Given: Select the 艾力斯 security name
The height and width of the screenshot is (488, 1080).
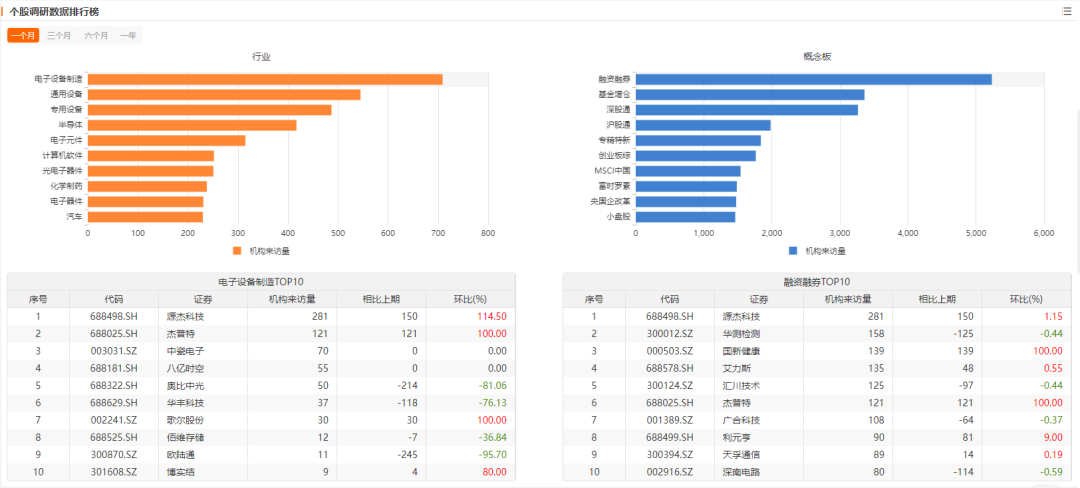Looking at the screenshot, I should [736, 368].
